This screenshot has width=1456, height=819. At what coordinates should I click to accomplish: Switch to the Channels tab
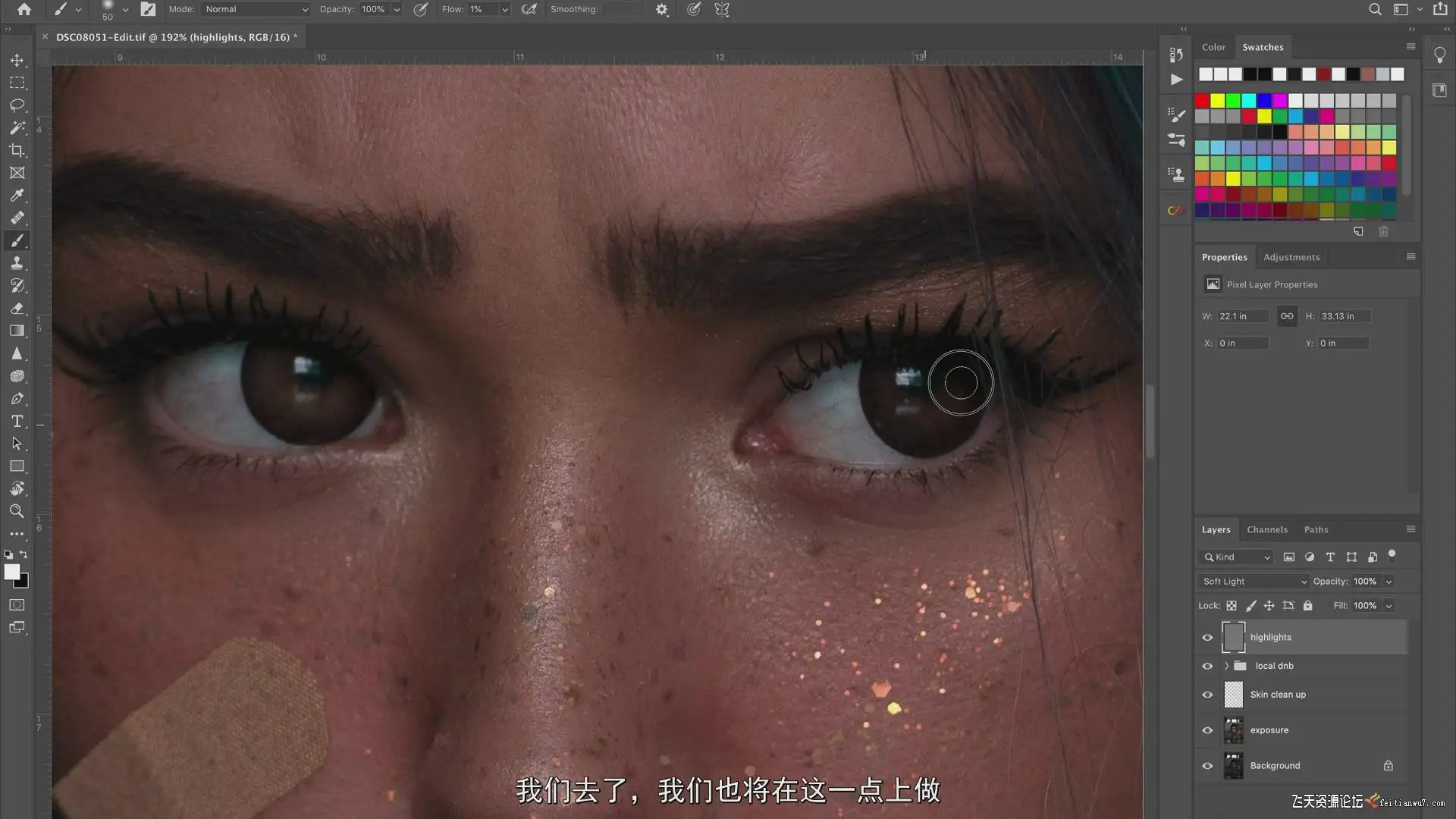tap(1266, 529)
